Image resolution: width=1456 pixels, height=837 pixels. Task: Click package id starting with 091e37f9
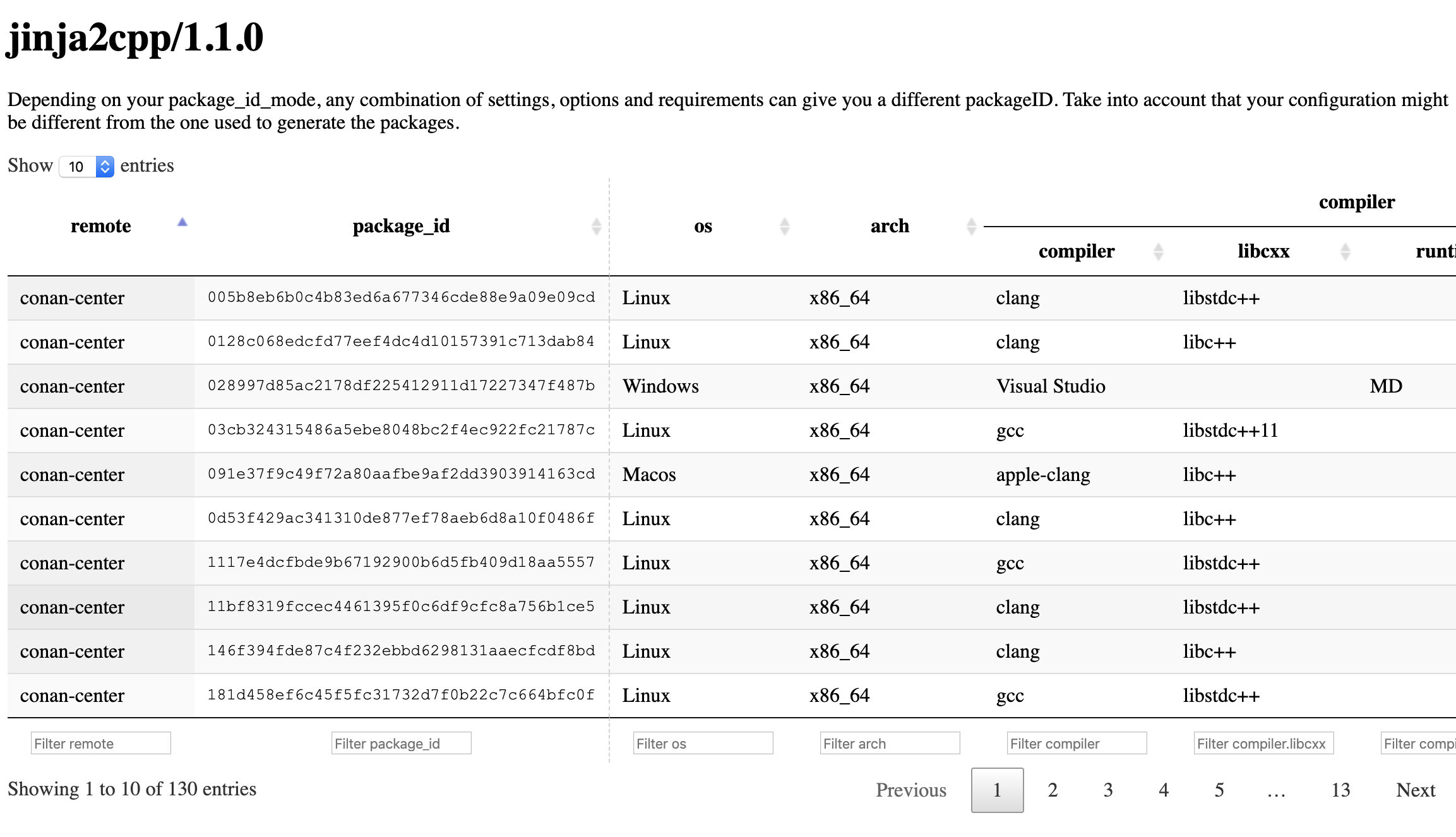click(x=401, y=474)
